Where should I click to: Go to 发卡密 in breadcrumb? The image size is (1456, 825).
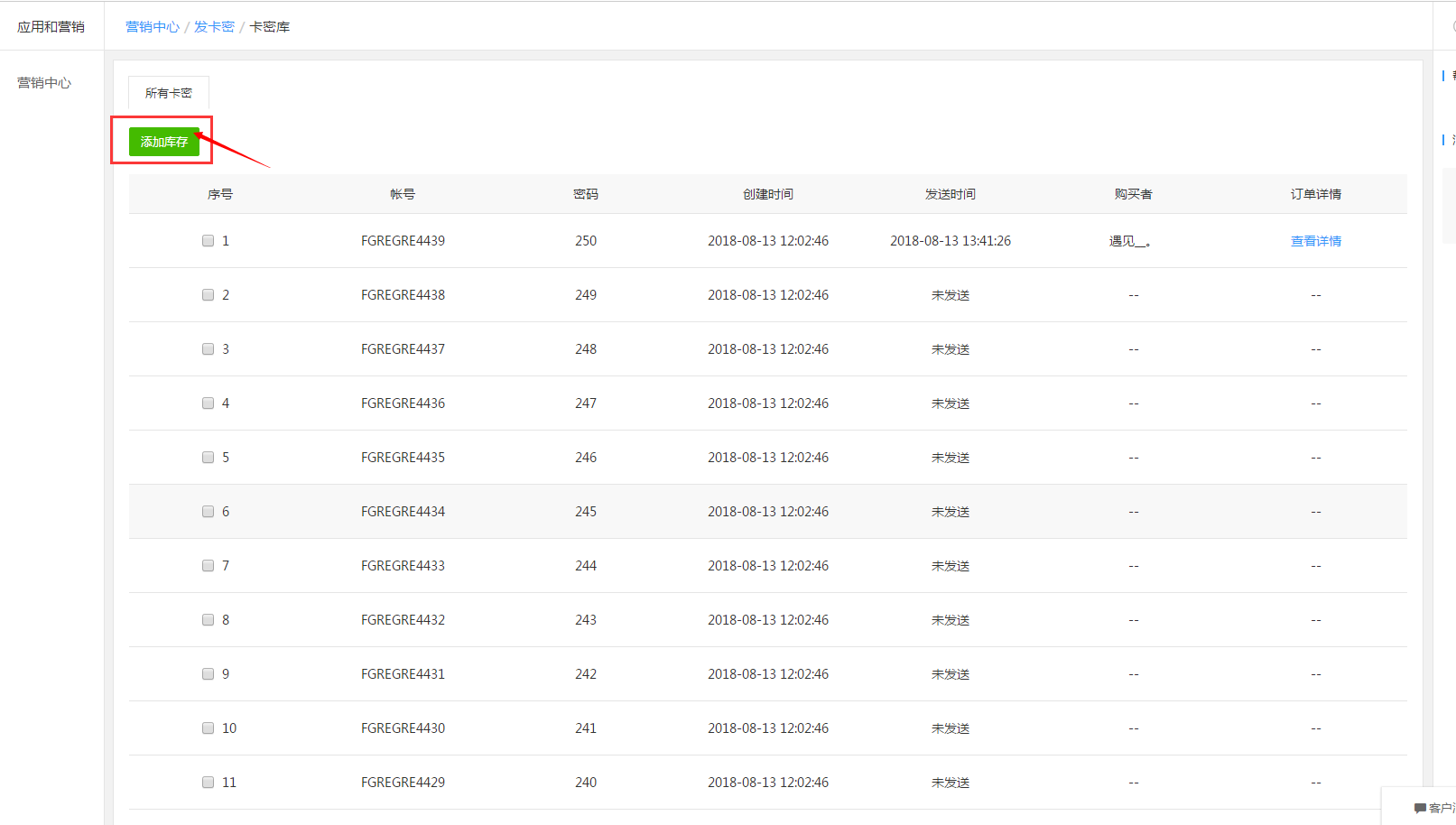[214, 27]
